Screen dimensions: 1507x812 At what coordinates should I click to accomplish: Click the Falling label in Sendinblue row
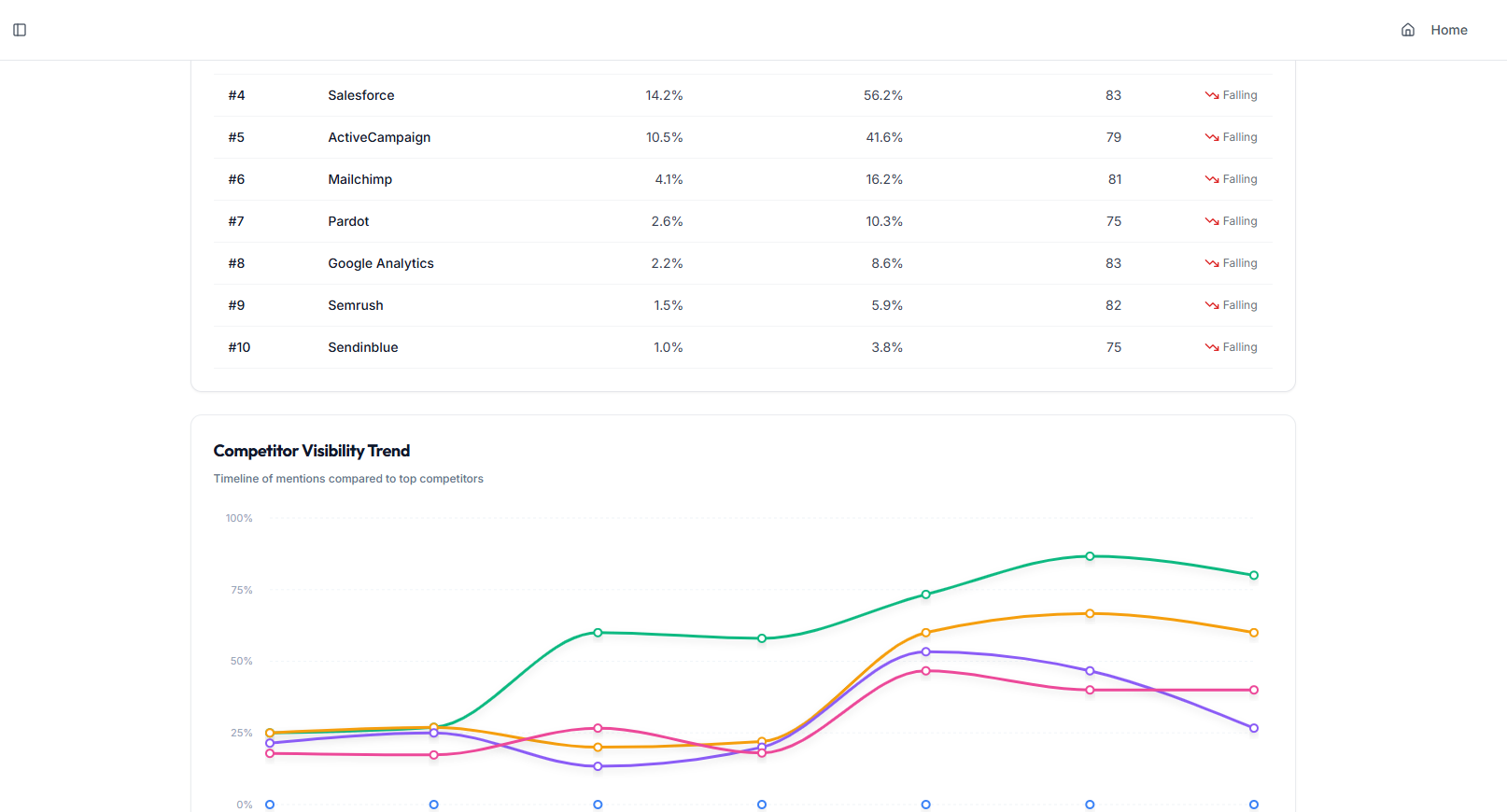click(1240, 347)
